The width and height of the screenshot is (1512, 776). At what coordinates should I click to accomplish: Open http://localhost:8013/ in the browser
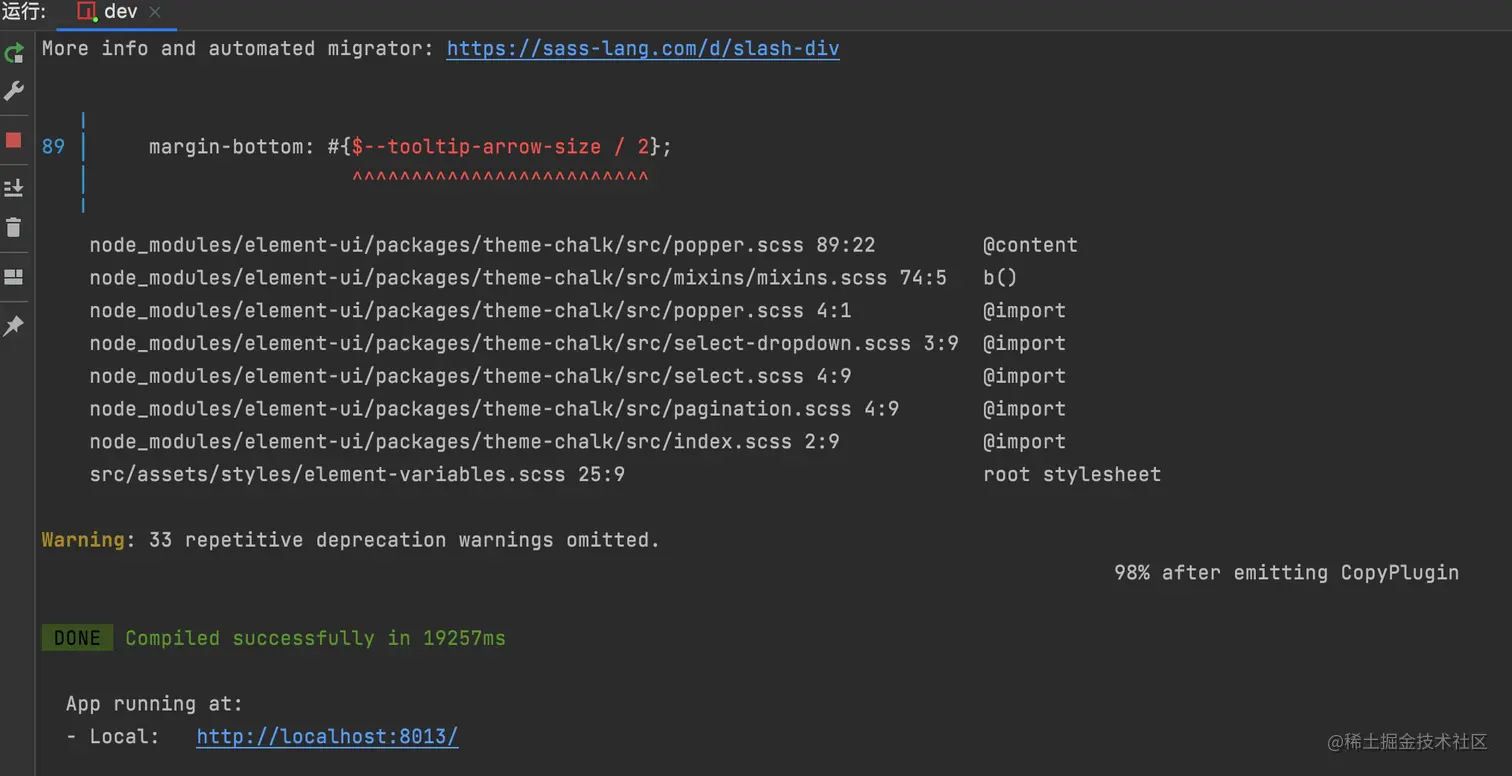pos(327,736)
